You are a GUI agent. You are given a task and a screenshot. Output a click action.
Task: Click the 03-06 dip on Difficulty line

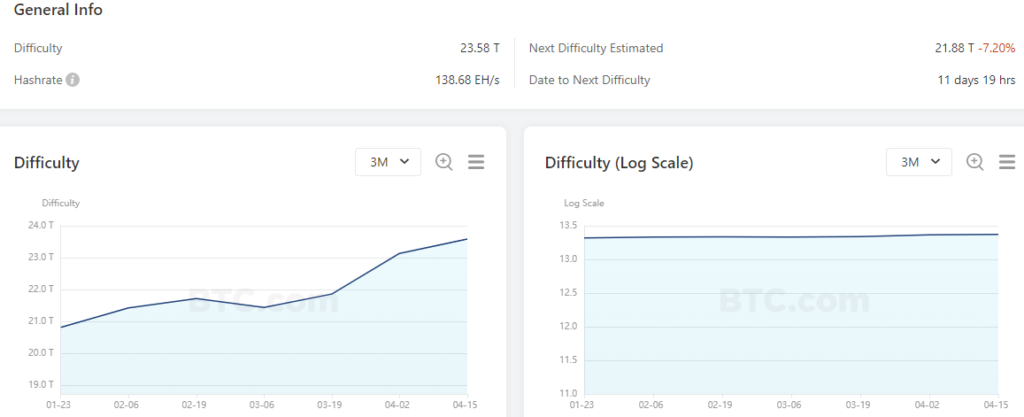(x=264, y=307)
